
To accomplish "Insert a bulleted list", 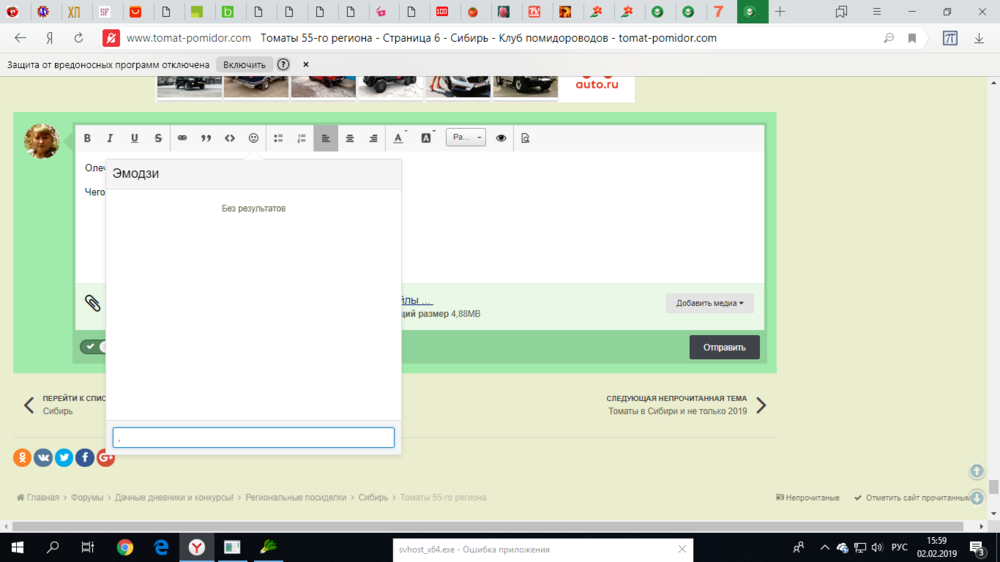I will coord(278,138).
